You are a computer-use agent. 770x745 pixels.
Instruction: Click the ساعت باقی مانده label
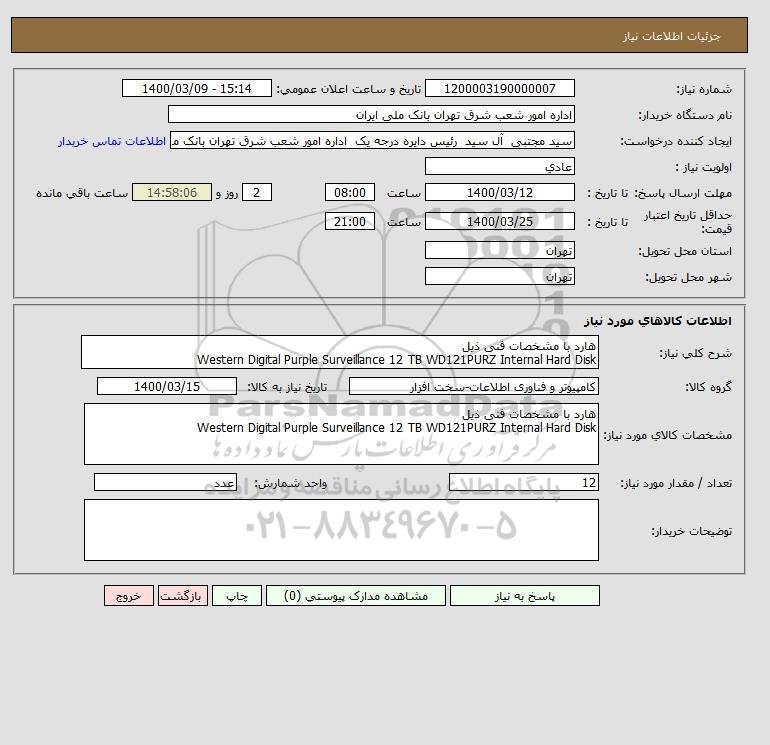82,193
